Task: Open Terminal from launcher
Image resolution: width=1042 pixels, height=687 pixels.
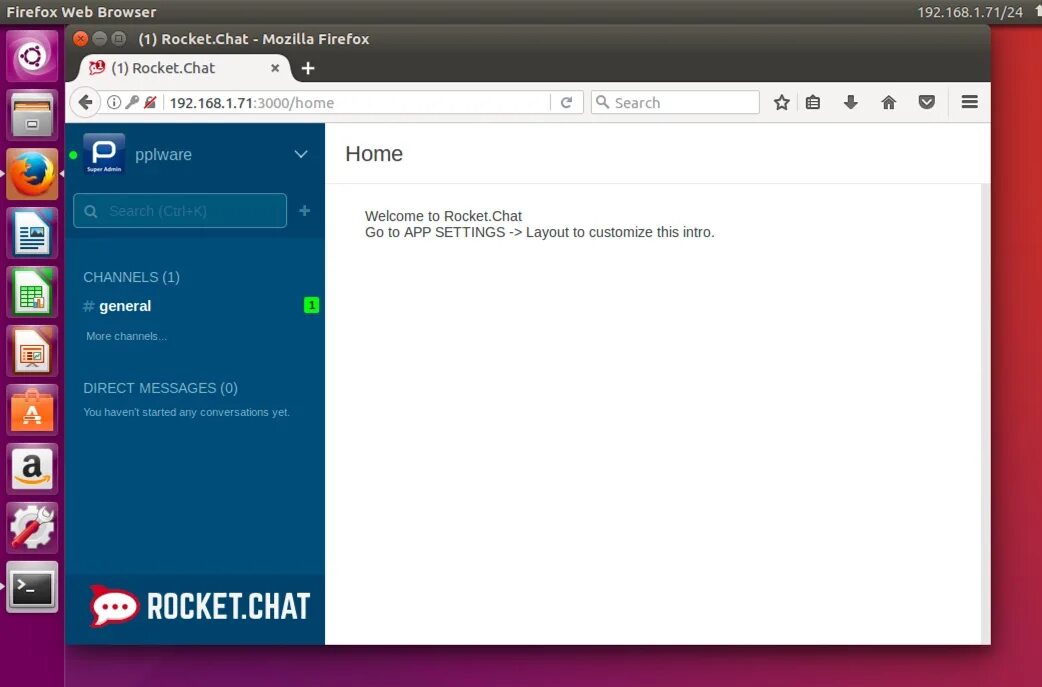Action: click(x=32, y=587)
